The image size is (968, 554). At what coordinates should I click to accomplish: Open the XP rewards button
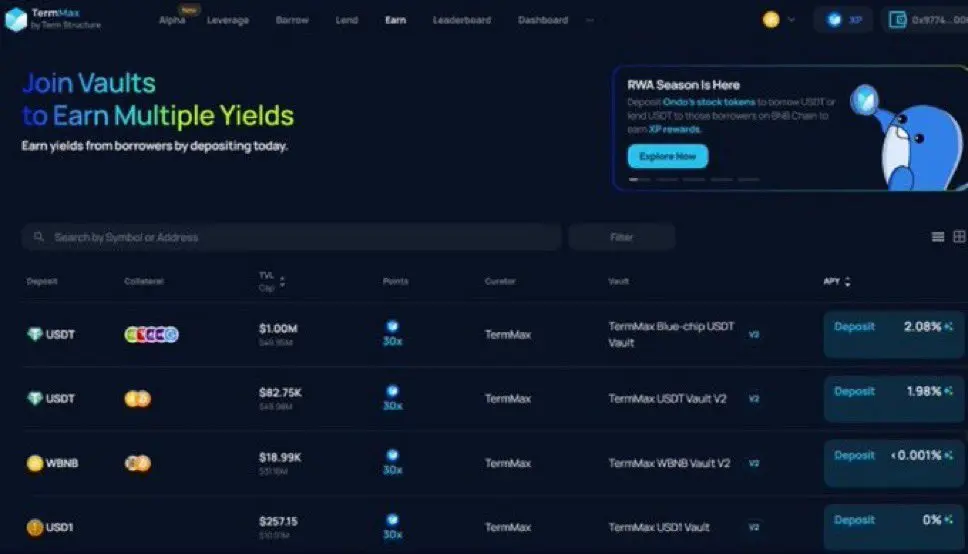(x=844, y=20)
